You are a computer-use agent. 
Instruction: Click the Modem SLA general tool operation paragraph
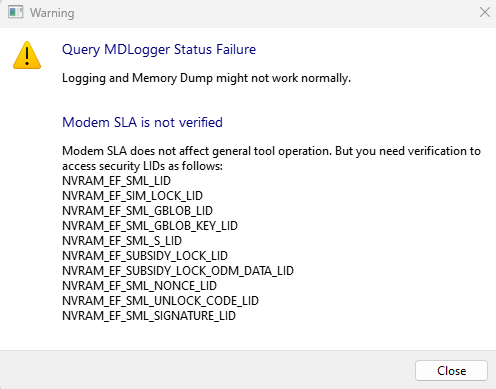coord(271,158)
